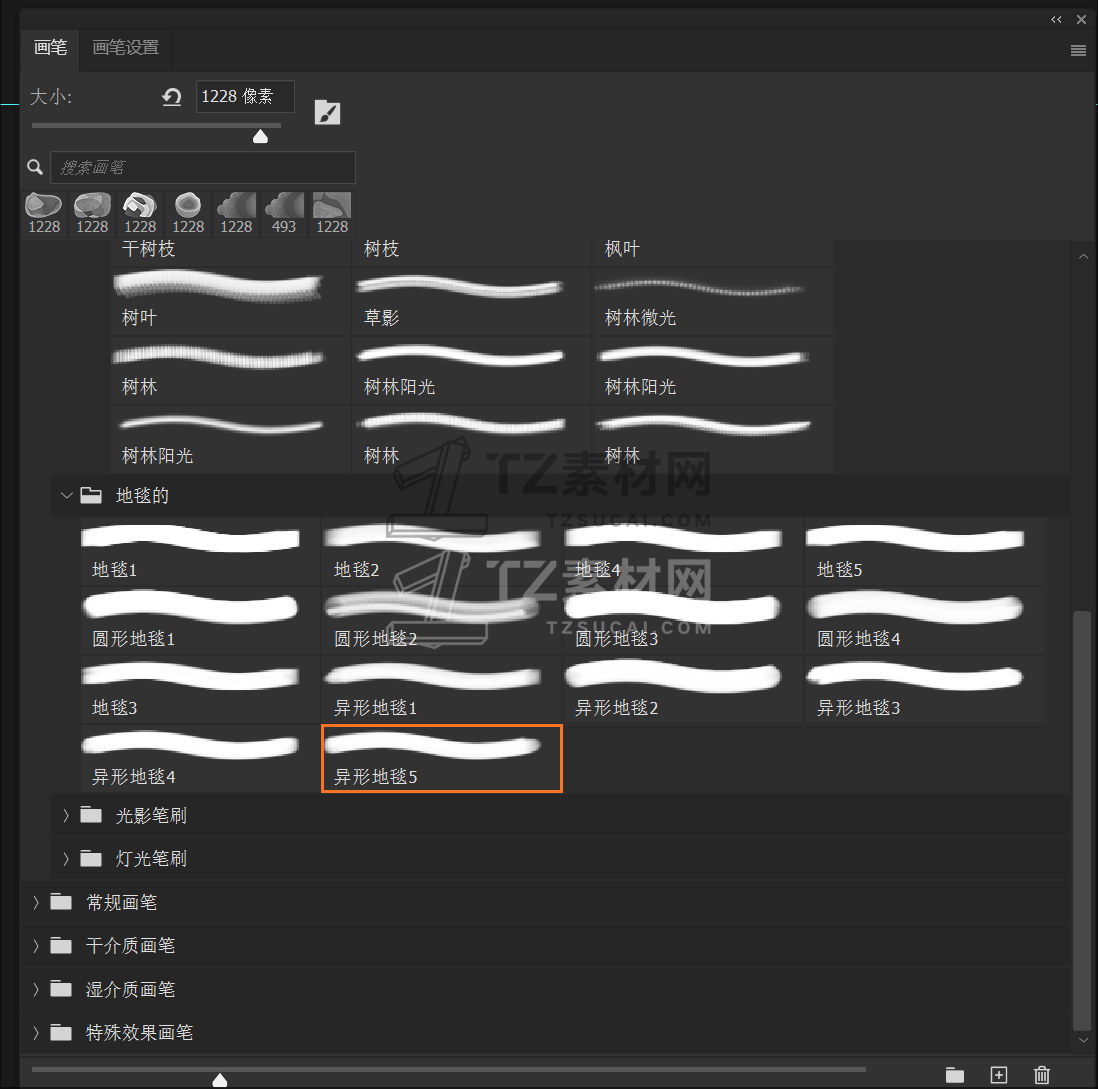
Task: Select the first recent brush 1228
Action: coord(44,214)
